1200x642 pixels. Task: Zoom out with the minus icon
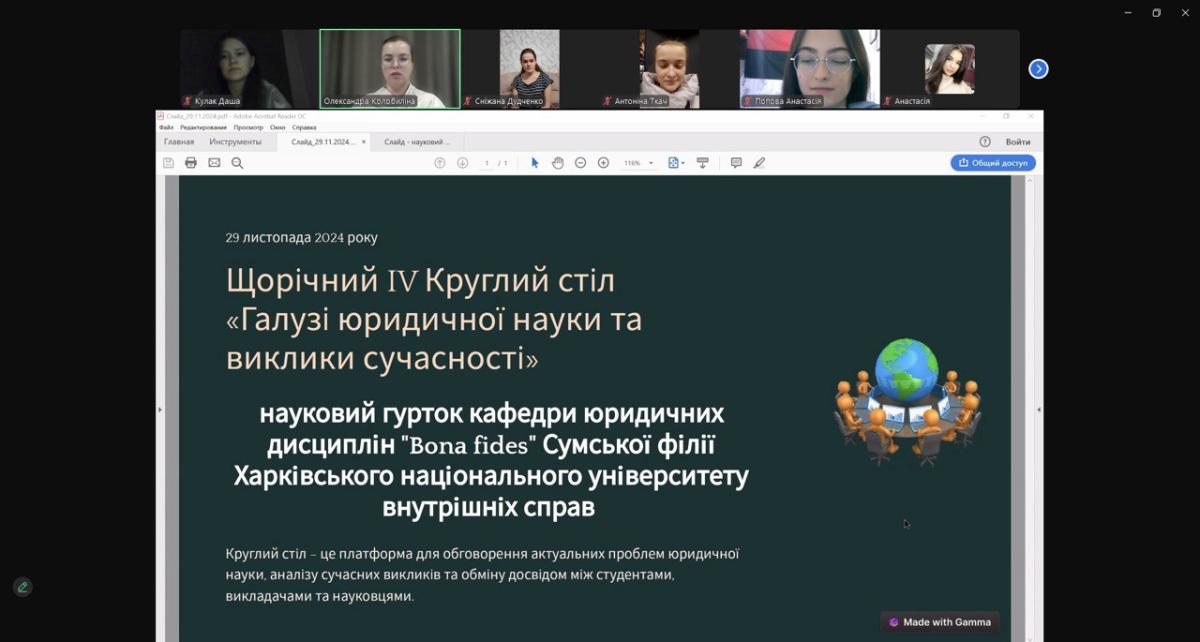click(580, 163)
